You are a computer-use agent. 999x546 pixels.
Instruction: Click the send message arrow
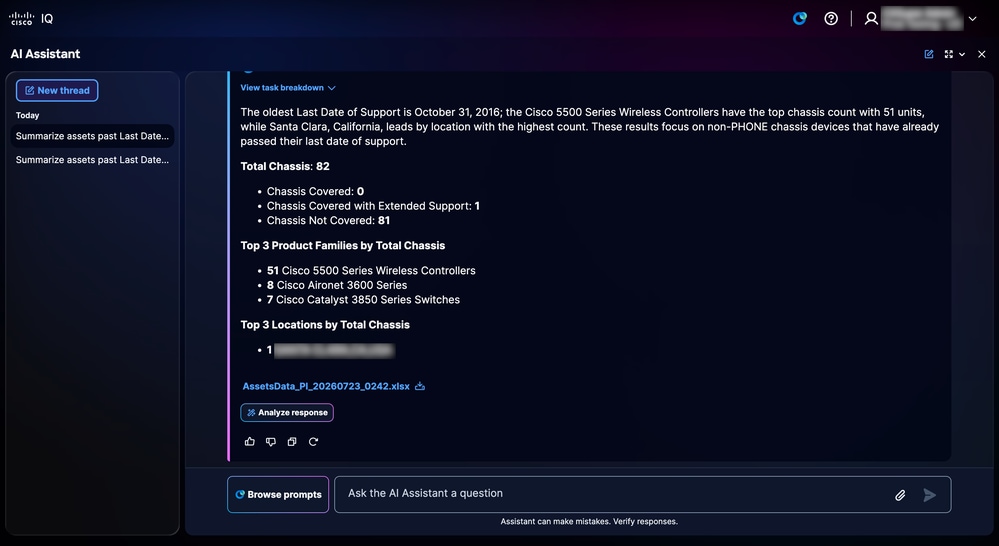(x=930, y=494)
